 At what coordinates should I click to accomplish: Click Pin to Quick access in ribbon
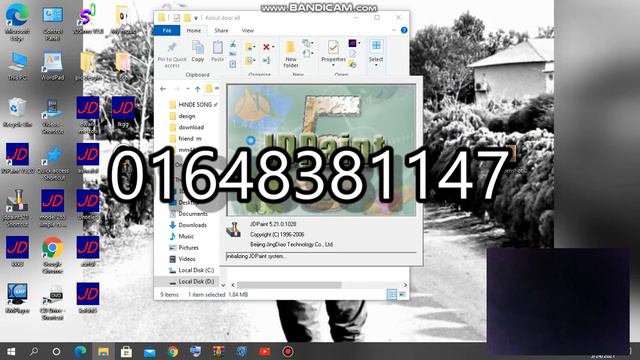pos(172,54)
